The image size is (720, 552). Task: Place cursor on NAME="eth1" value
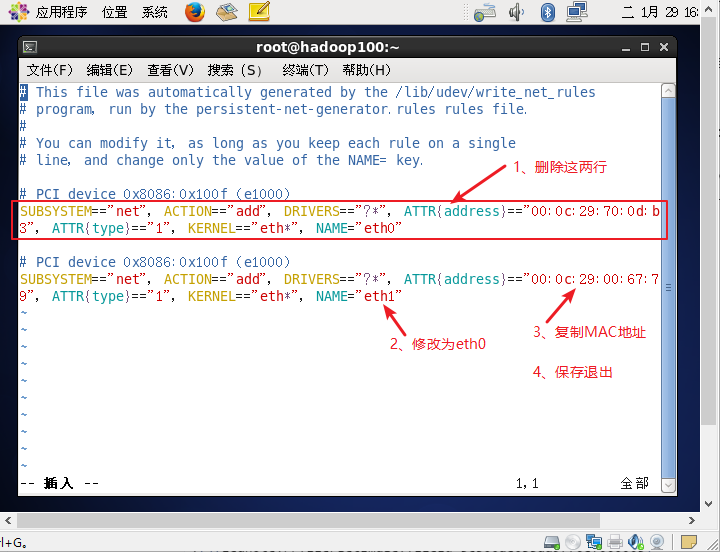(x=382, y=296)
